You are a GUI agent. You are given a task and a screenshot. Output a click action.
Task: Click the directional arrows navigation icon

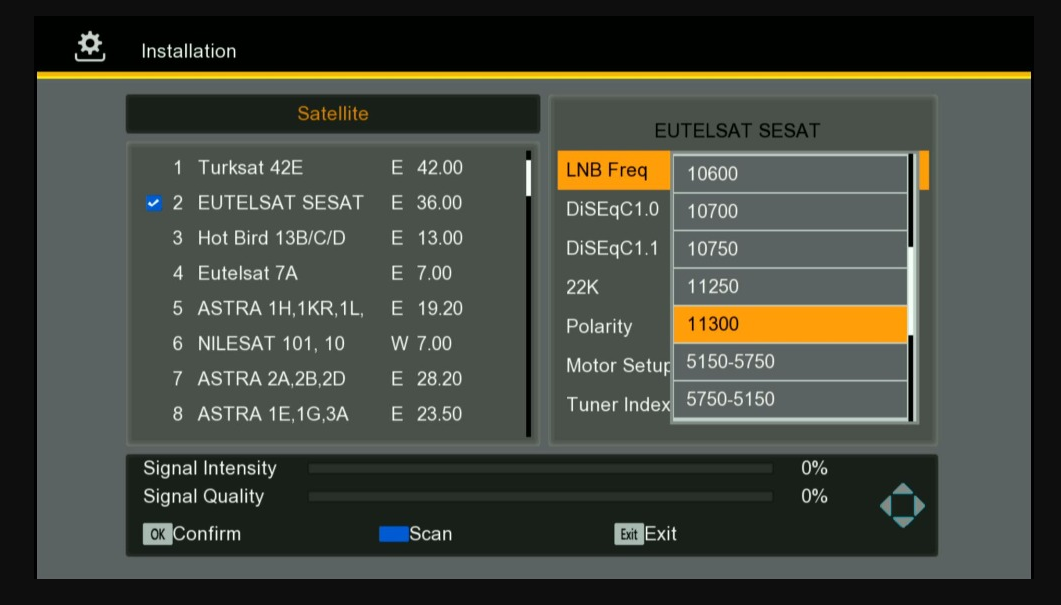click(902, 506)
